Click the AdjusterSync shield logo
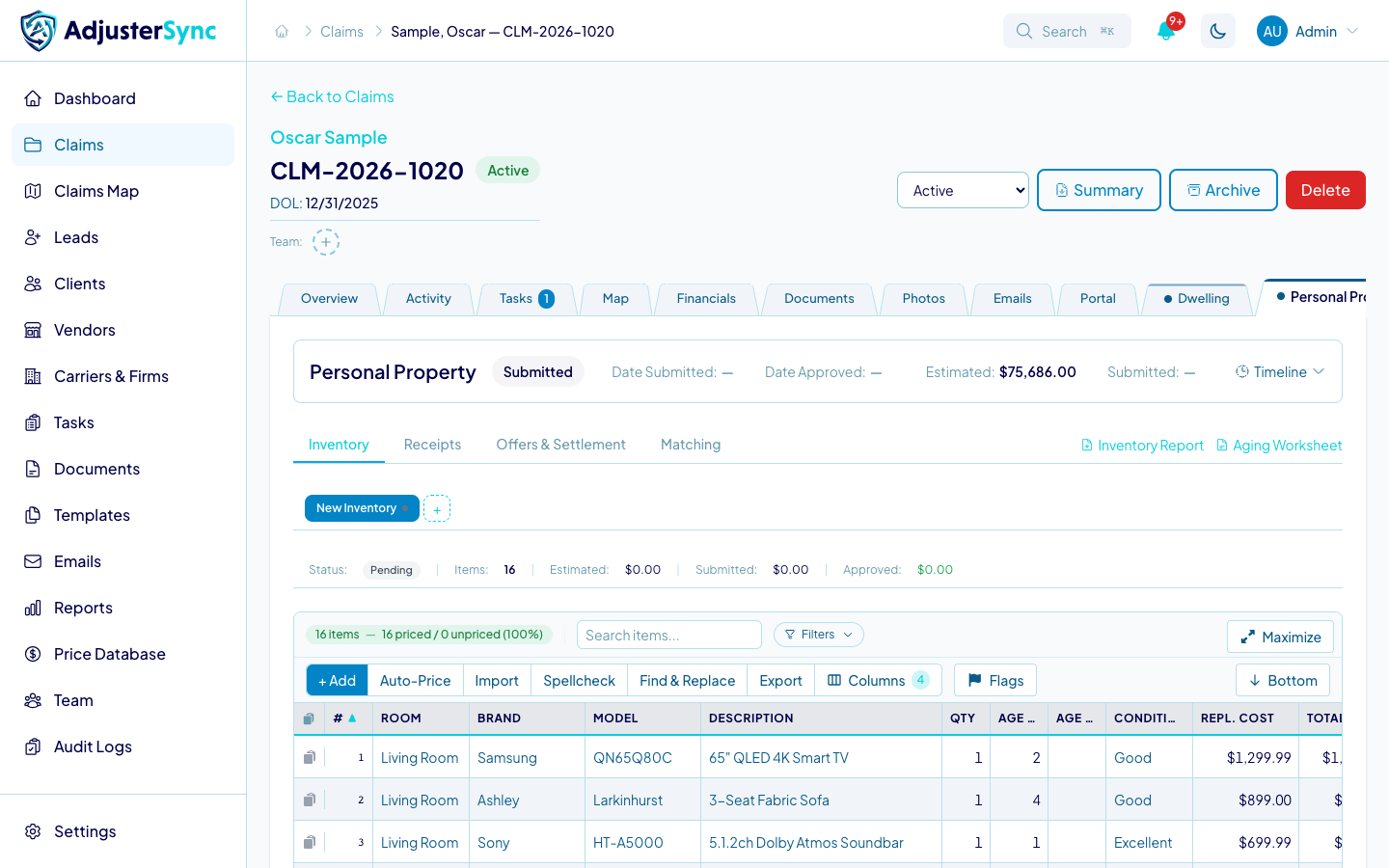Screen dimensions: 1389x868 (39, 31)
